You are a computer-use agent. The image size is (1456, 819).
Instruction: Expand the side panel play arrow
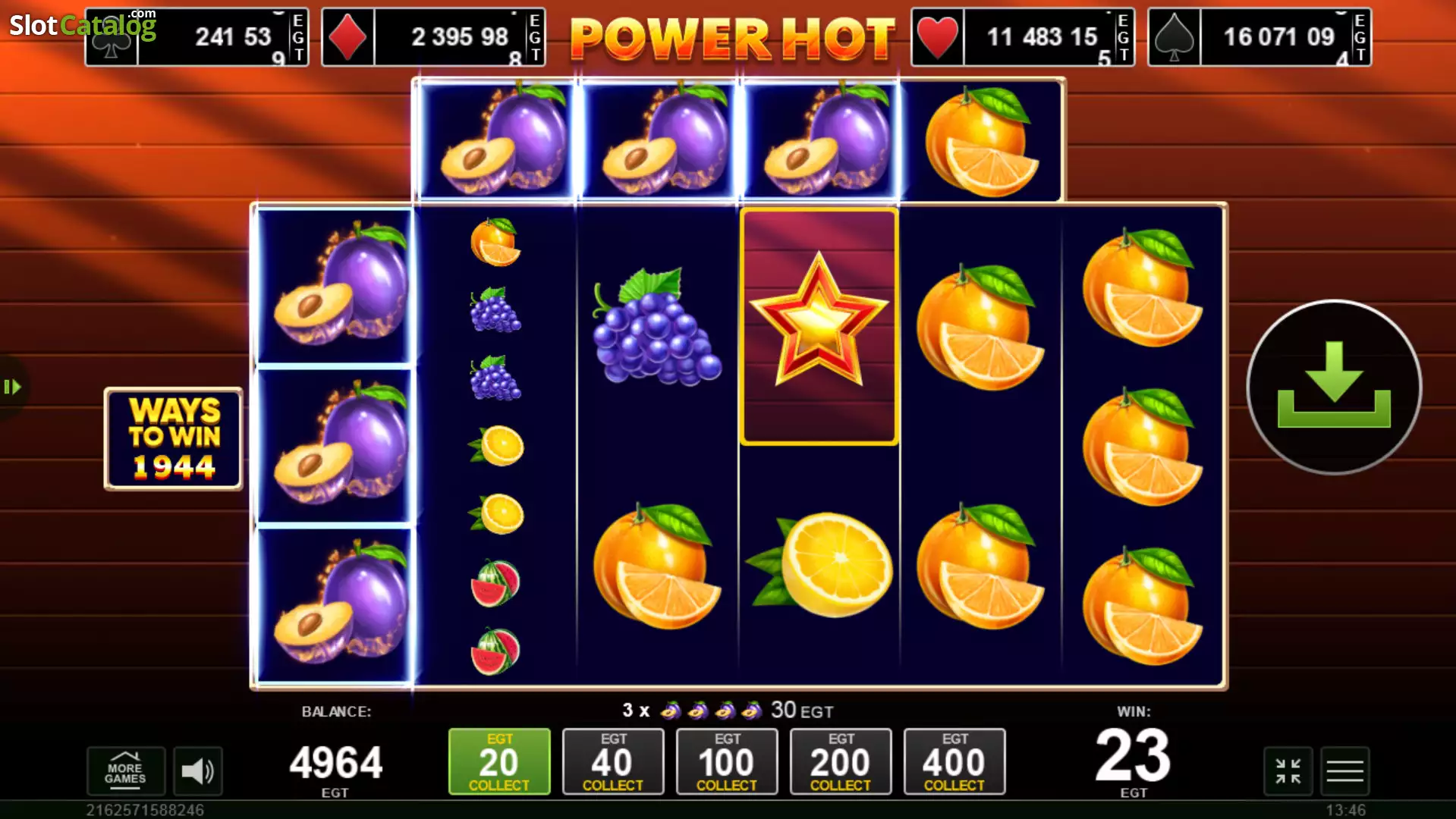click(x=12, y=388)
